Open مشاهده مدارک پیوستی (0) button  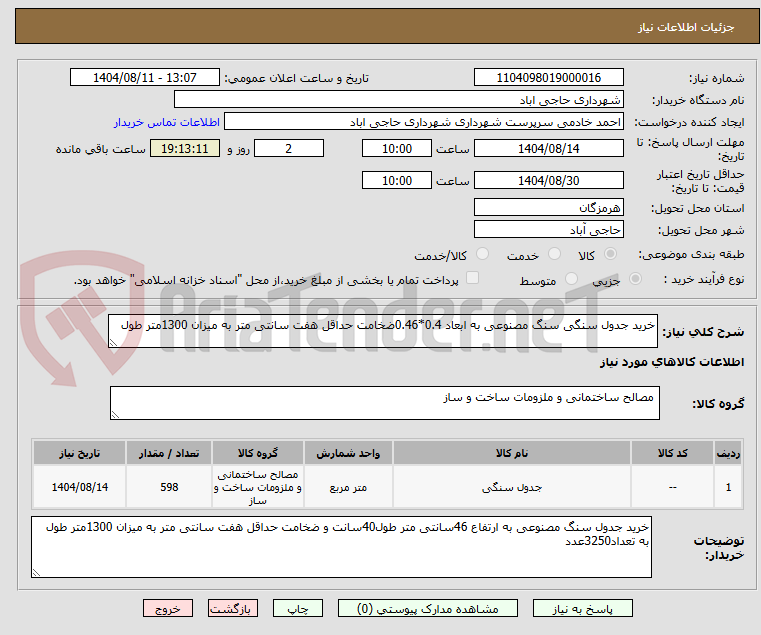pos(428,608)
